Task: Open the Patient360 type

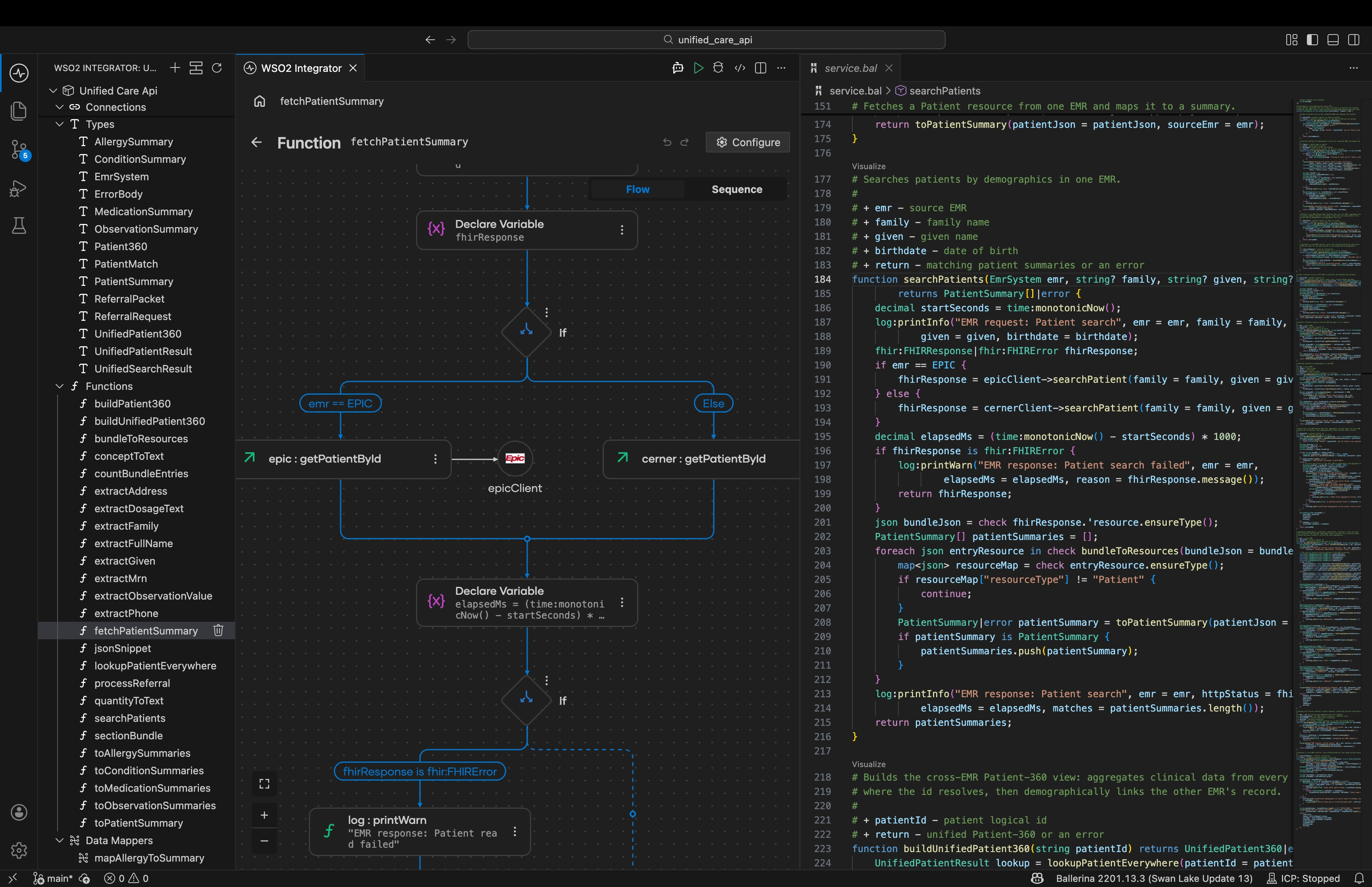Action: tap(121, 247)
